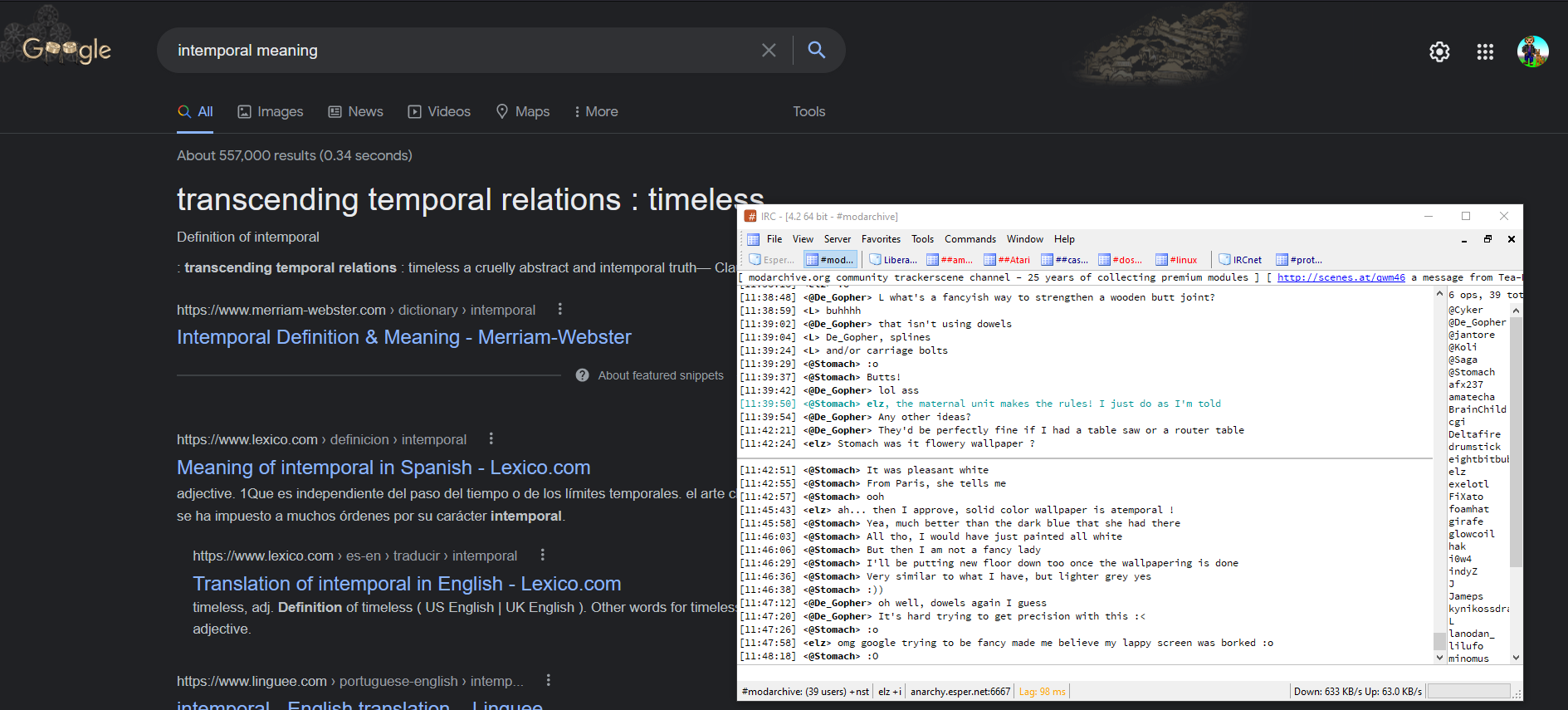Open About featured snippets link
This screenshot has height=710, width=1568.
661,375
